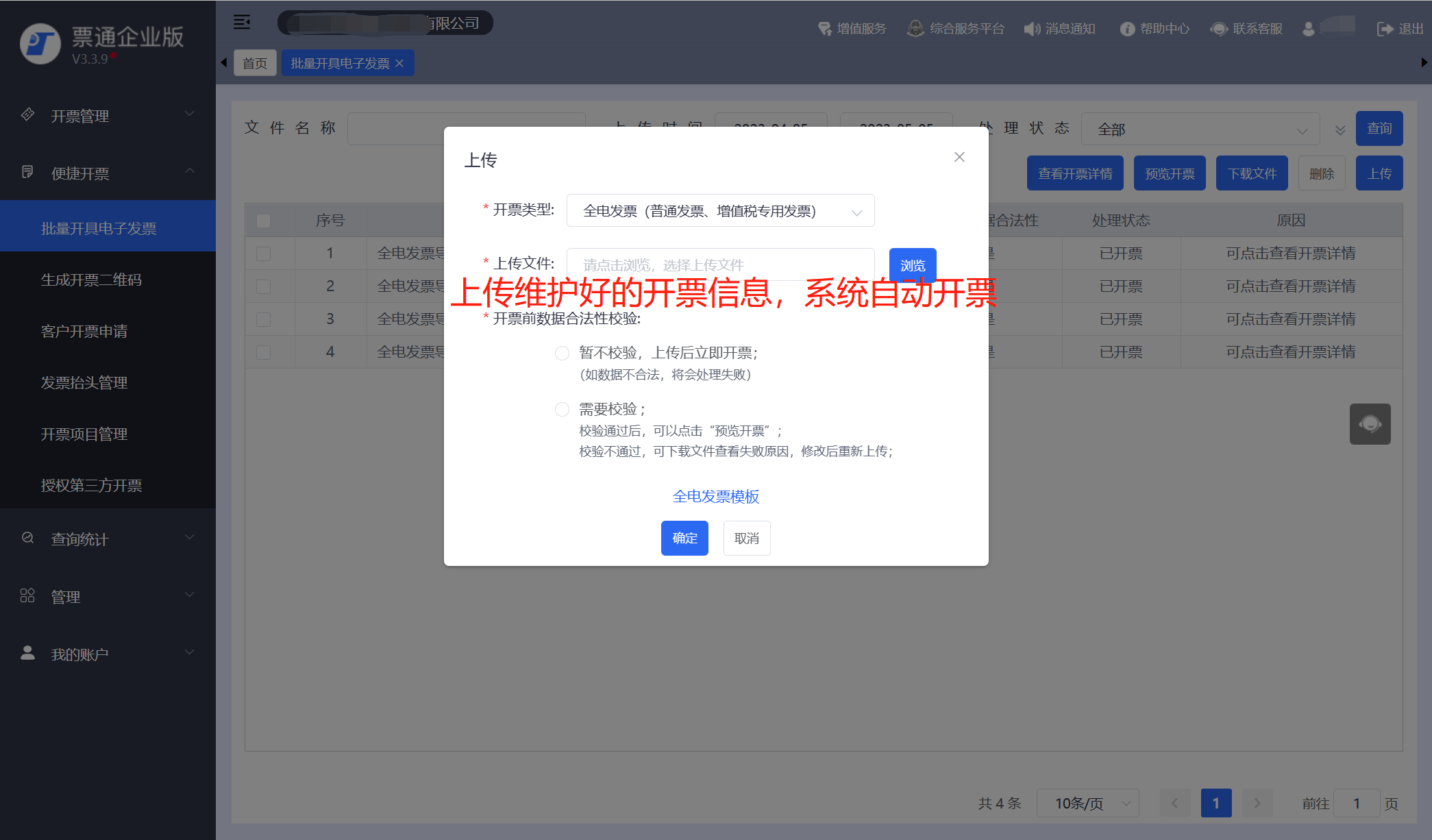Open 客户开票申请 in sidebar
Viewport: 1432px width, 840px height.
click(x=108, y=331)
